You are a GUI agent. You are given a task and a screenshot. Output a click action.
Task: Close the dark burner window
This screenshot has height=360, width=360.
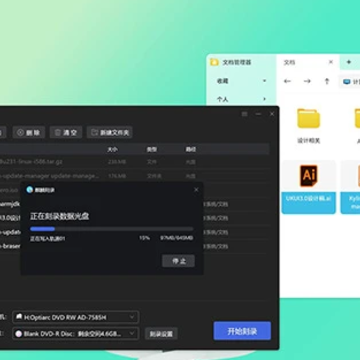coord(272,114)
